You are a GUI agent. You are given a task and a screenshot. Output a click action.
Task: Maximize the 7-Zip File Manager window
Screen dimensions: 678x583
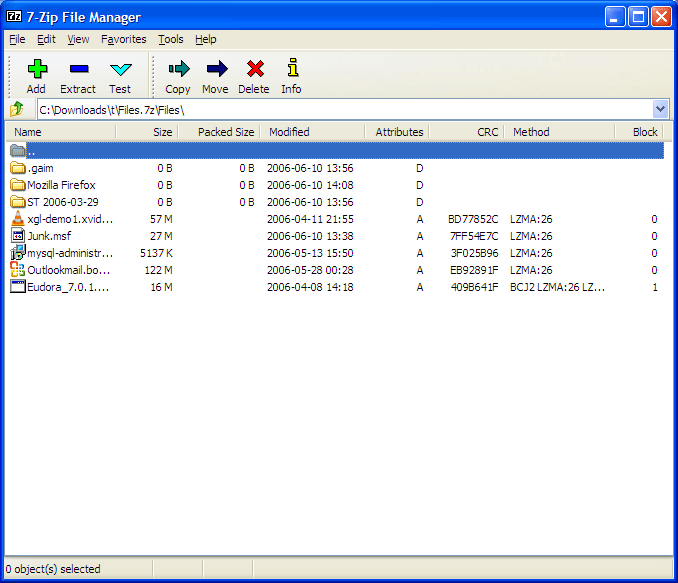(x=638, y=17)
